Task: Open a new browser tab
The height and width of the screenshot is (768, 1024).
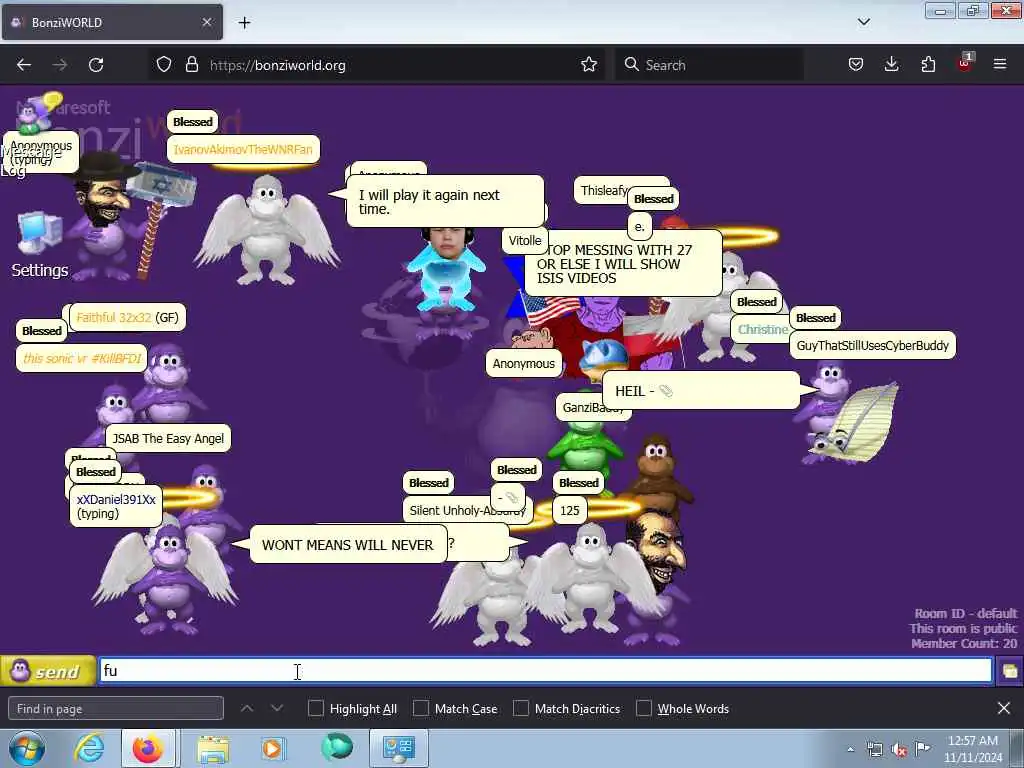Action: coord(244,23)
